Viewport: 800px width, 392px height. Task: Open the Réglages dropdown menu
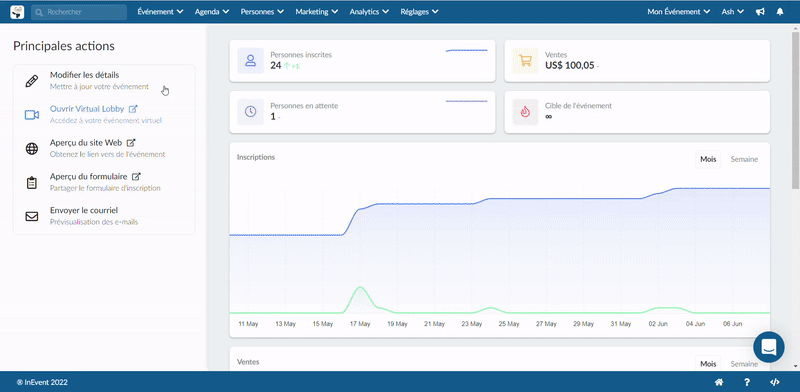click(x=419, y=12)
